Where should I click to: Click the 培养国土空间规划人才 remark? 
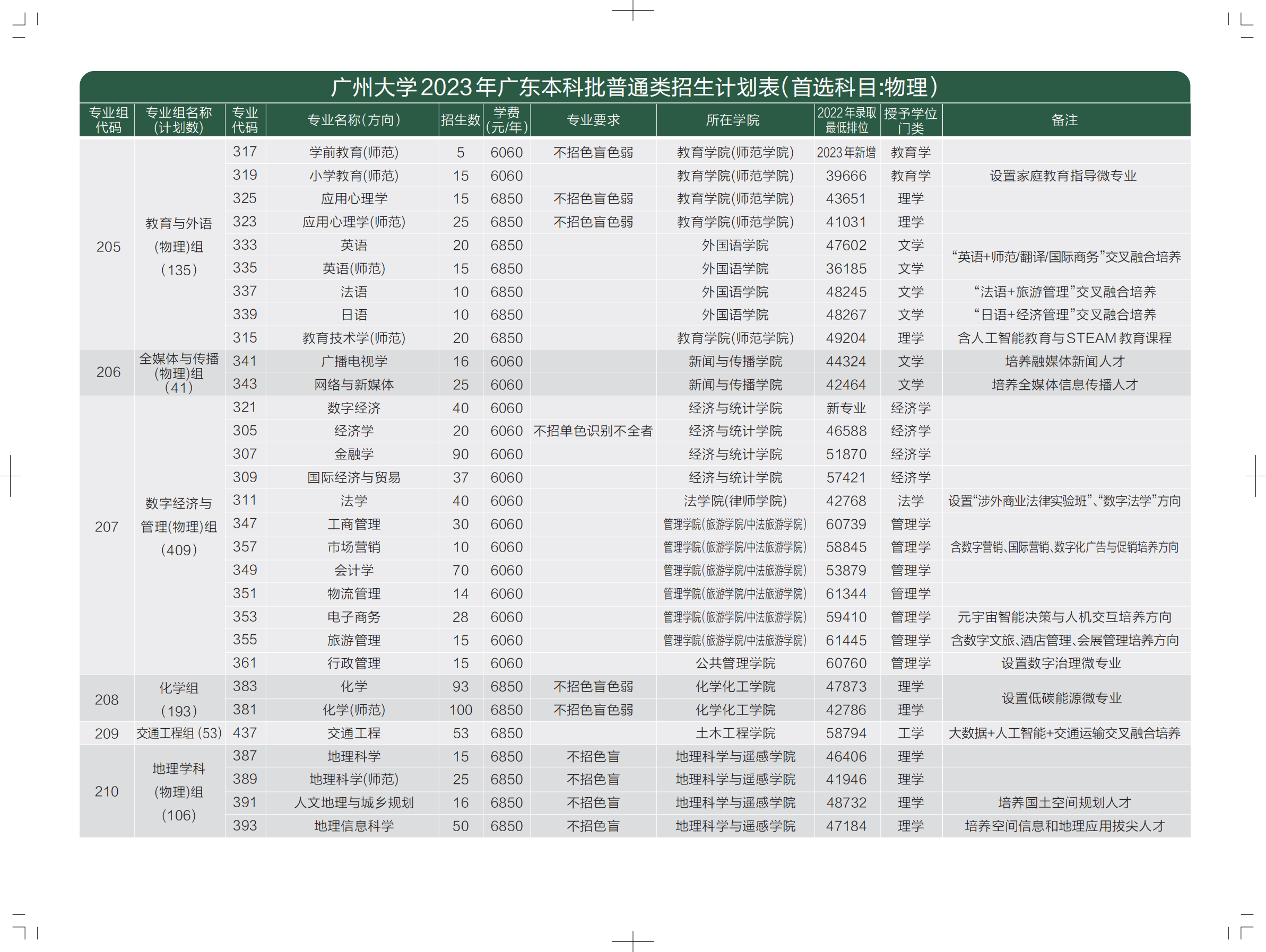pos(1064,802)
